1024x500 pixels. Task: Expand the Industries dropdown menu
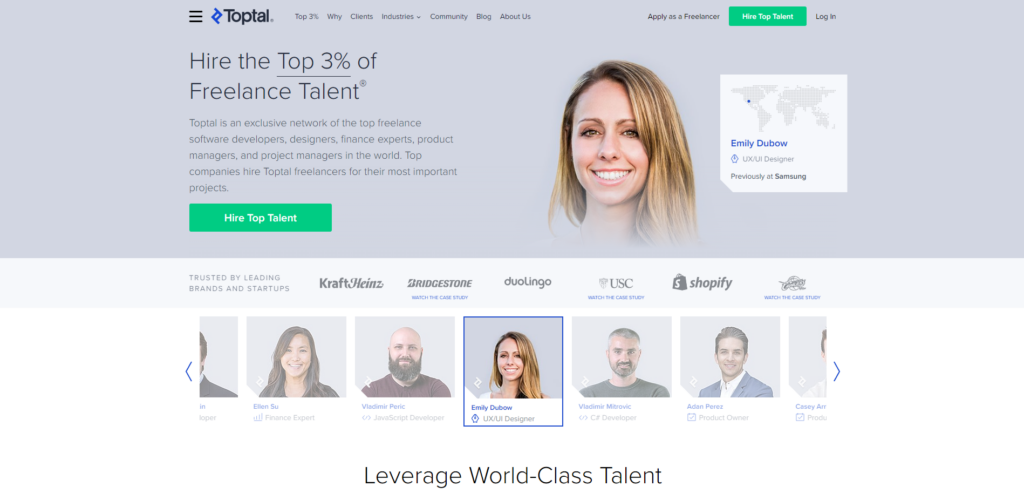pyautogui.click(x=401, y=17)
